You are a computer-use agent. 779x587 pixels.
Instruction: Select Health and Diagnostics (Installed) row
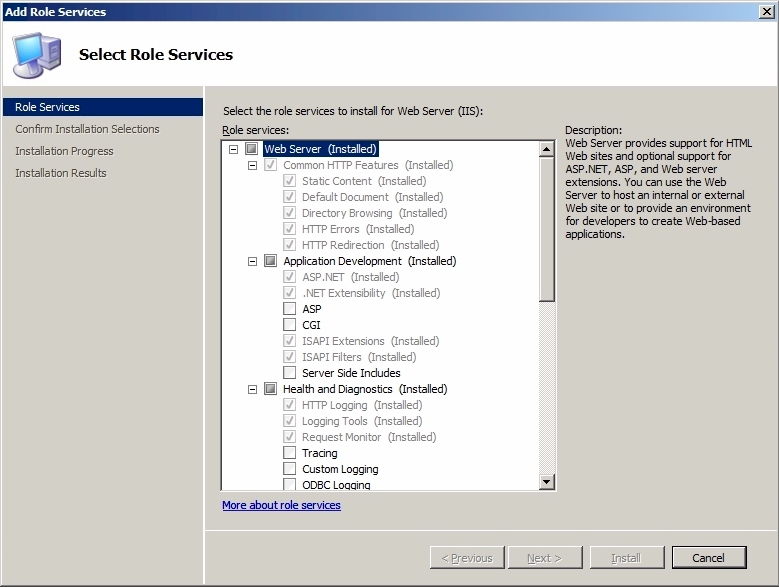[365, 389]
